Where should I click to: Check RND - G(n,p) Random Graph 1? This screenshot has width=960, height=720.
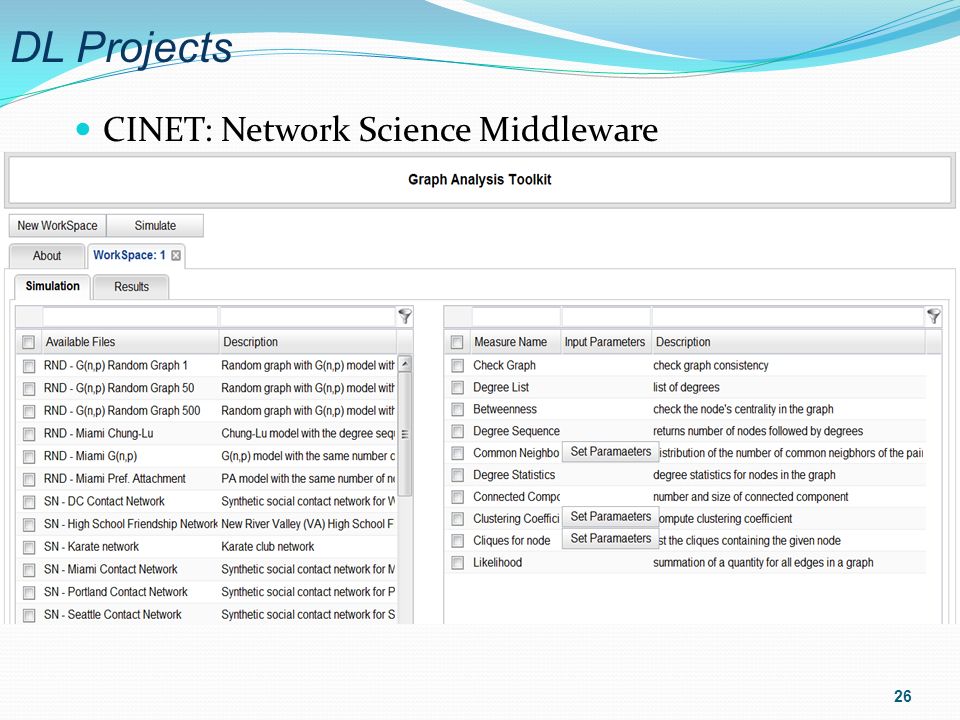coord(29,366)
